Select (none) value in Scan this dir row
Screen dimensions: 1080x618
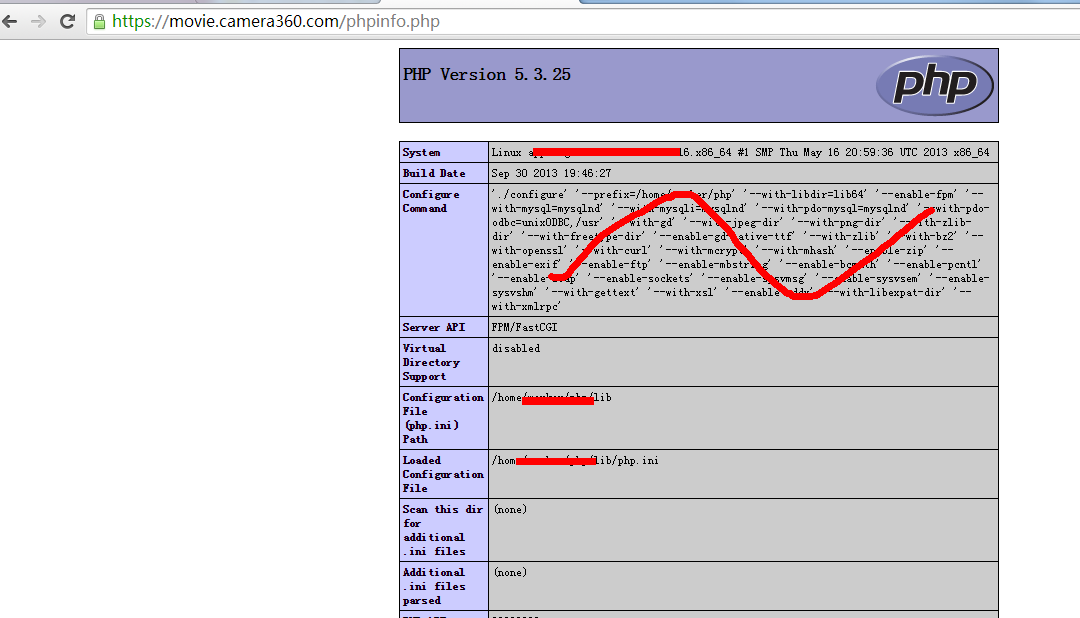(510, 509)
